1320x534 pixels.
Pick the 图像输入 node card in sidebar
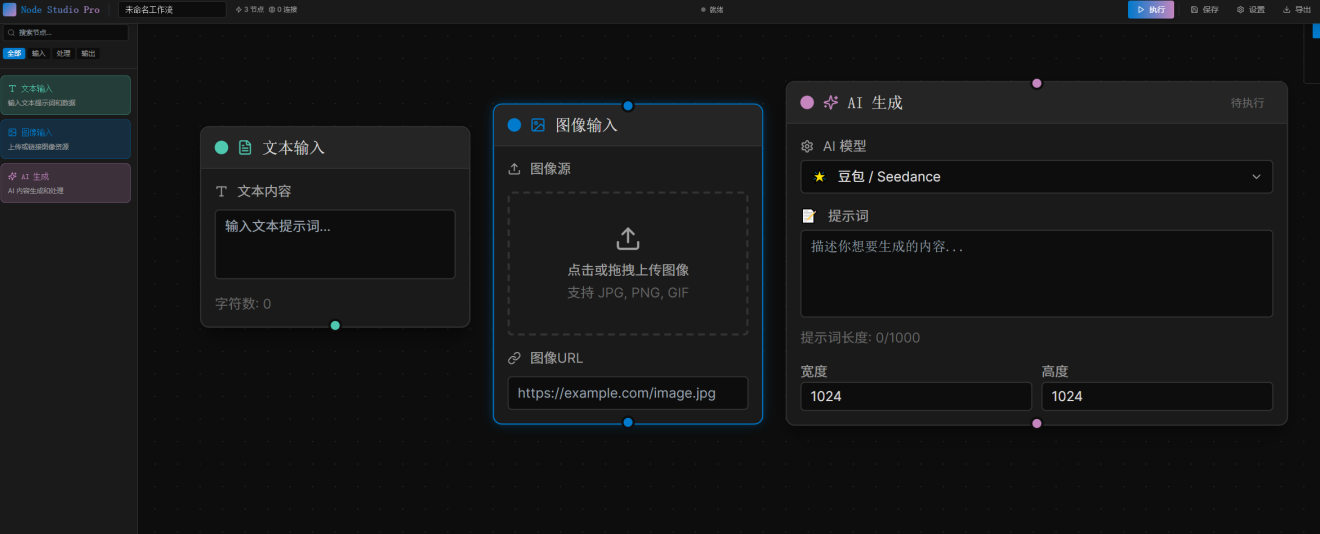click(65, 139)
